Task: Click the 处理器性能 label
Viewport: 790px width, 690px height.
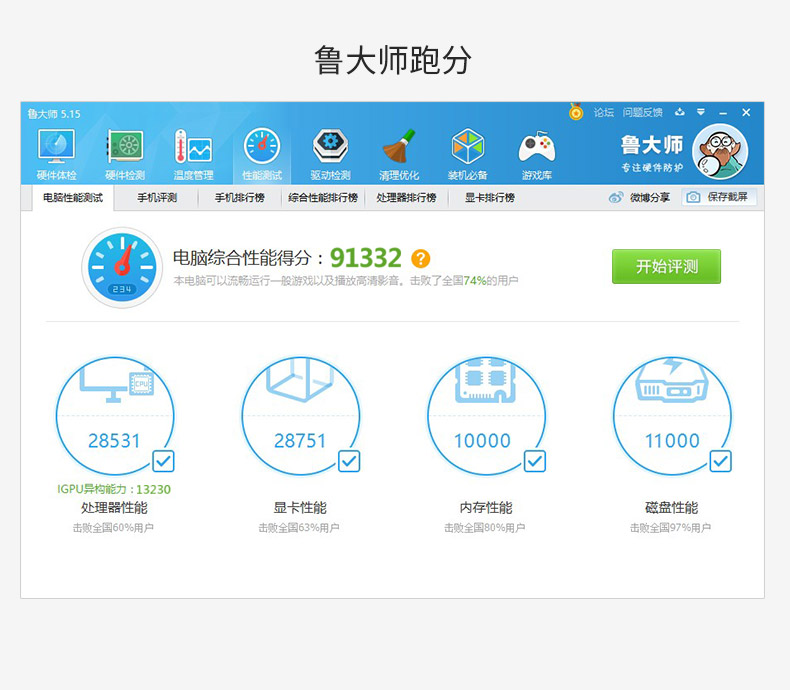Action: coord(114,508)
